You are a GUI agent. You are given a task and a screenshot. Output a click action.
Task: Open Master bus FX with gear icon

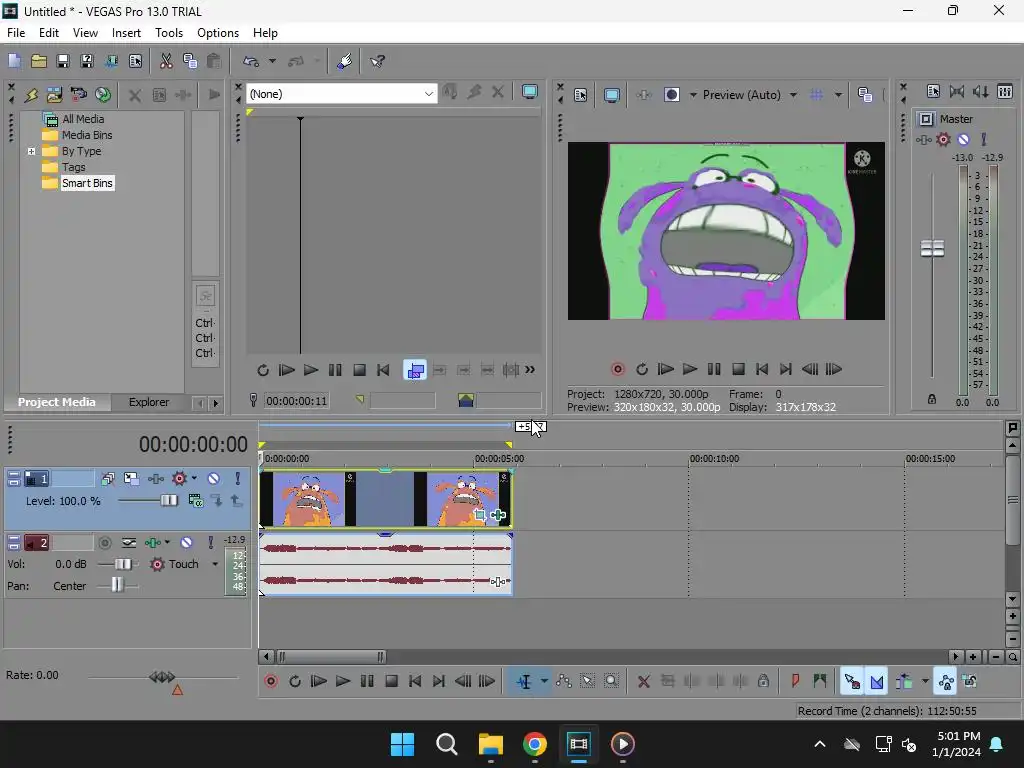pyautogui.click(x=943, y=139)
